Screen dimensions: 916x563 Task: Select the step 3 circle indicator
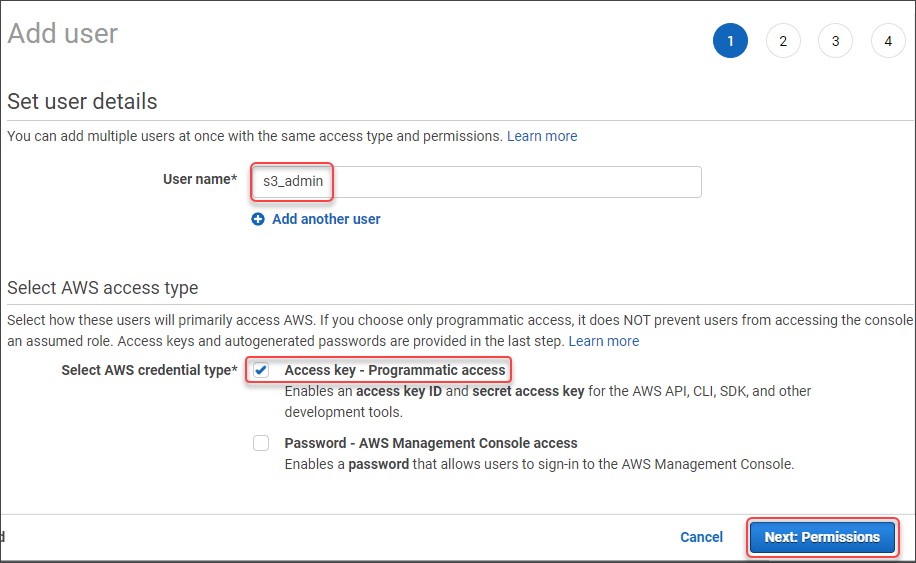[835, 41]
